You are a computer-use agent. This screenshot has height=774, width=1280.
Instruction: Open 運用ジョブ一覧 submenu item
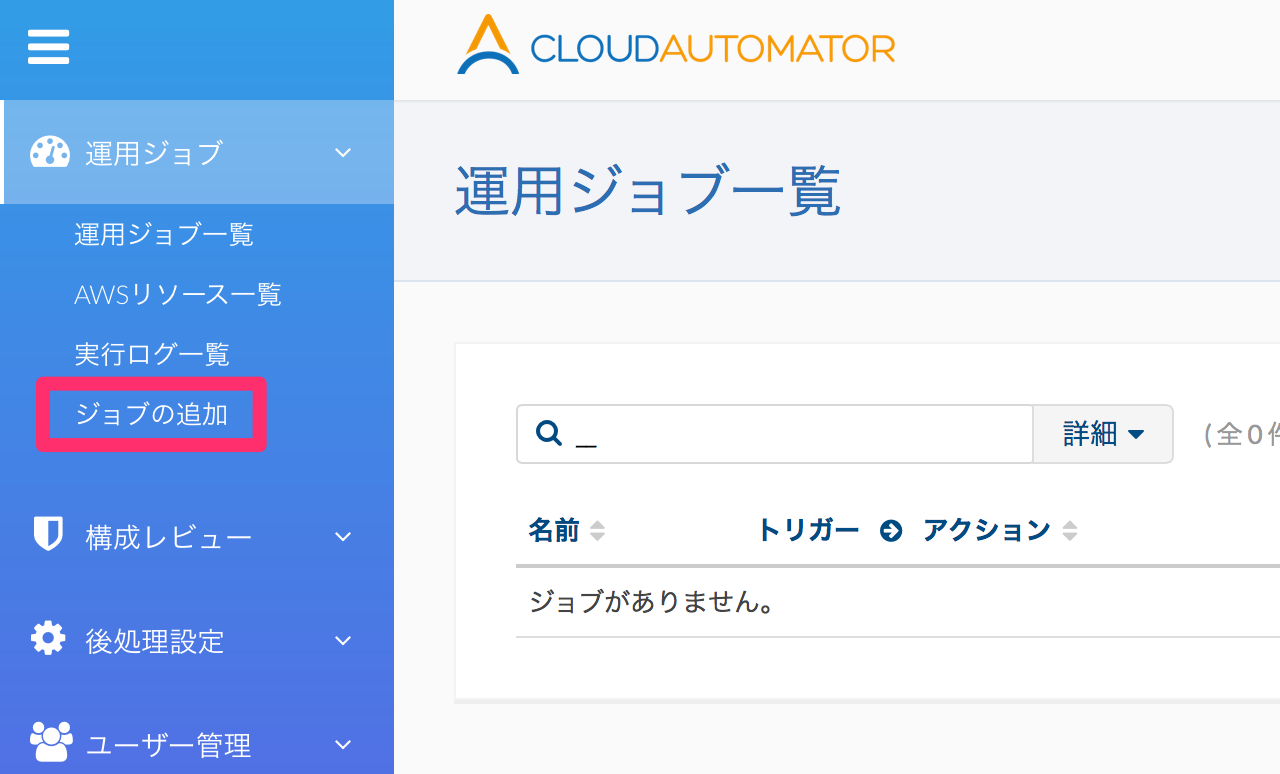[164, 235]
